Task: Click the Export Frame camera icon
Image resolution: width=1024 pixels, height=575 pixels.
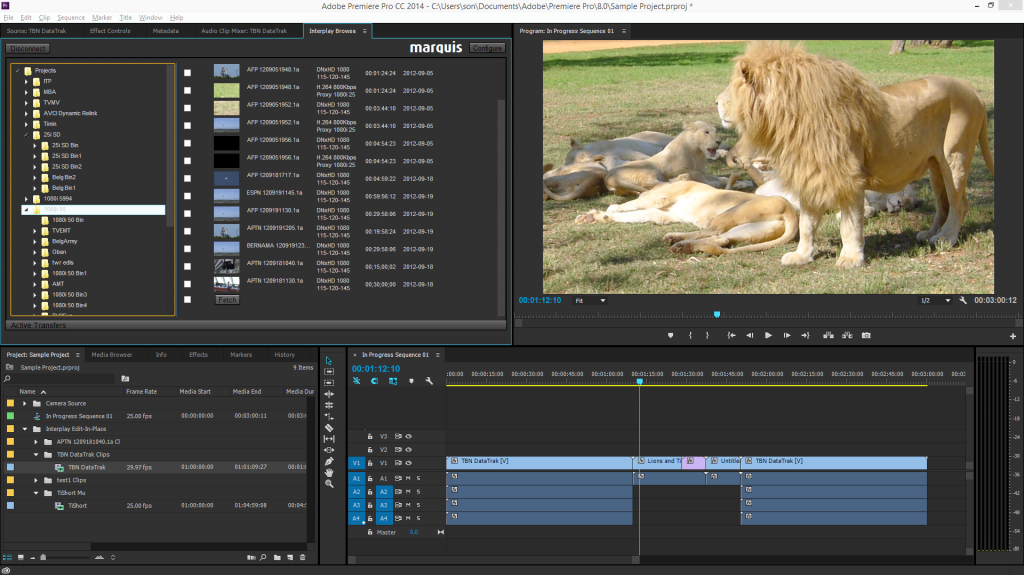Action: click(x=866, y=335)
